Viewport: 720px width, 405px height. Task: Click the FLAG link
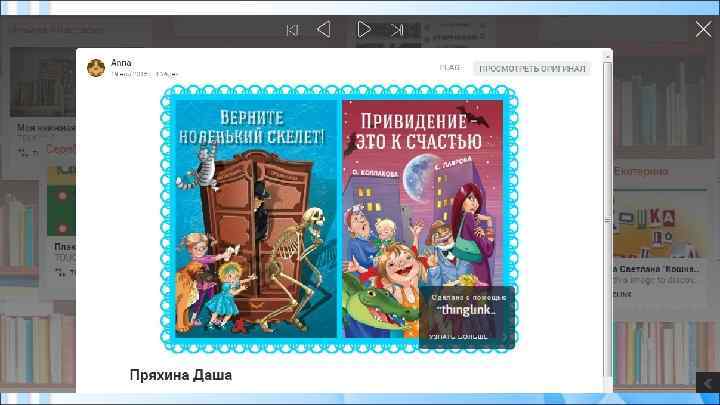click(x=450, y=68)
